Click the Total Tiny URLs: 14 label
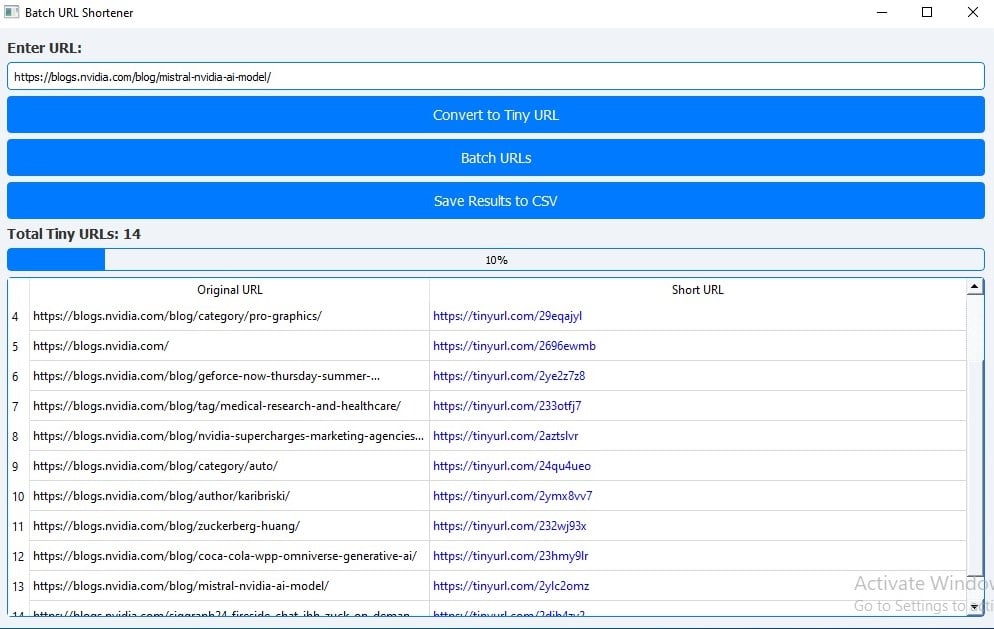The width and height of the screenshot is (994, 629). tap(74, 234)
